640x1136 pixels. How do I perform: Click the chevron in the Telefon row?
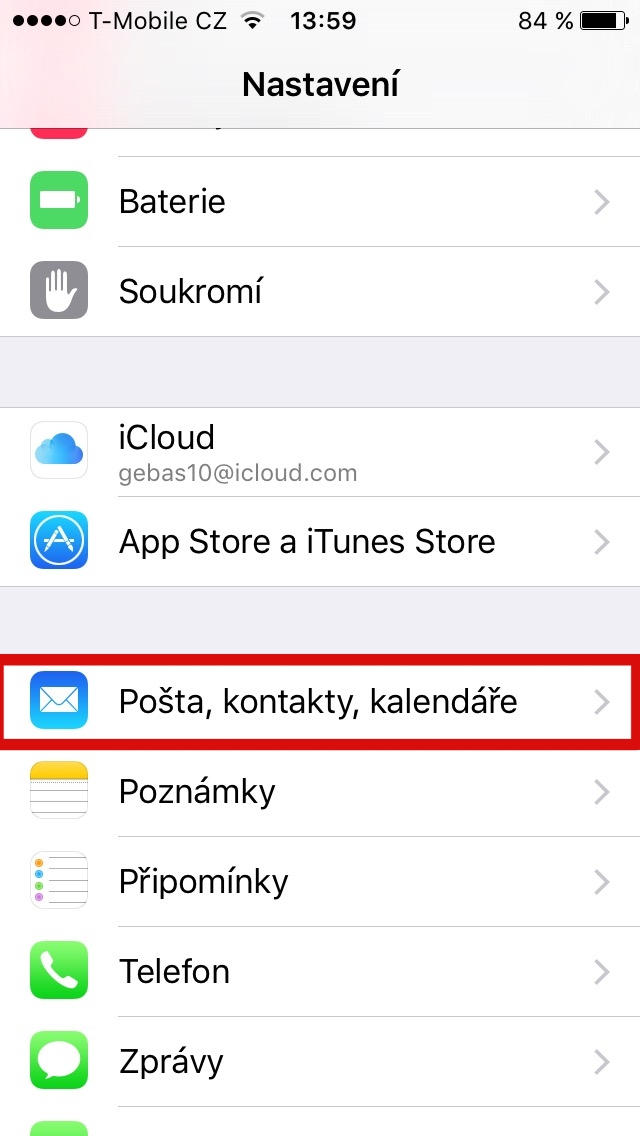tap(602, 972)
